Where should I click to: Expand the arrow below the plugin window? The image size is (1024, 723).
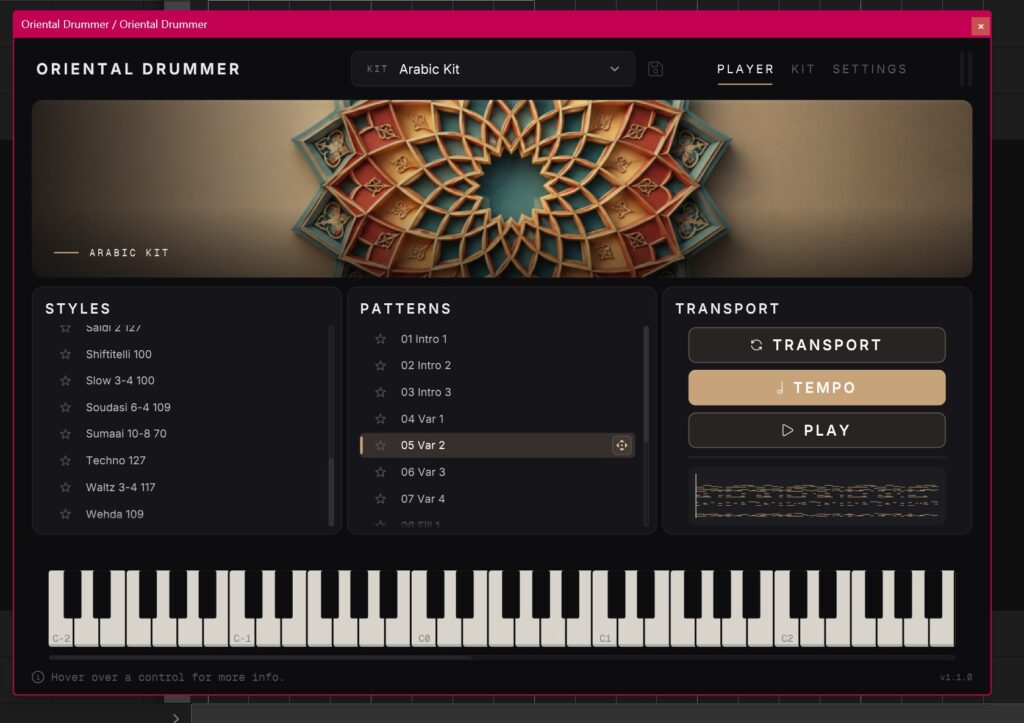pos(176,717)
